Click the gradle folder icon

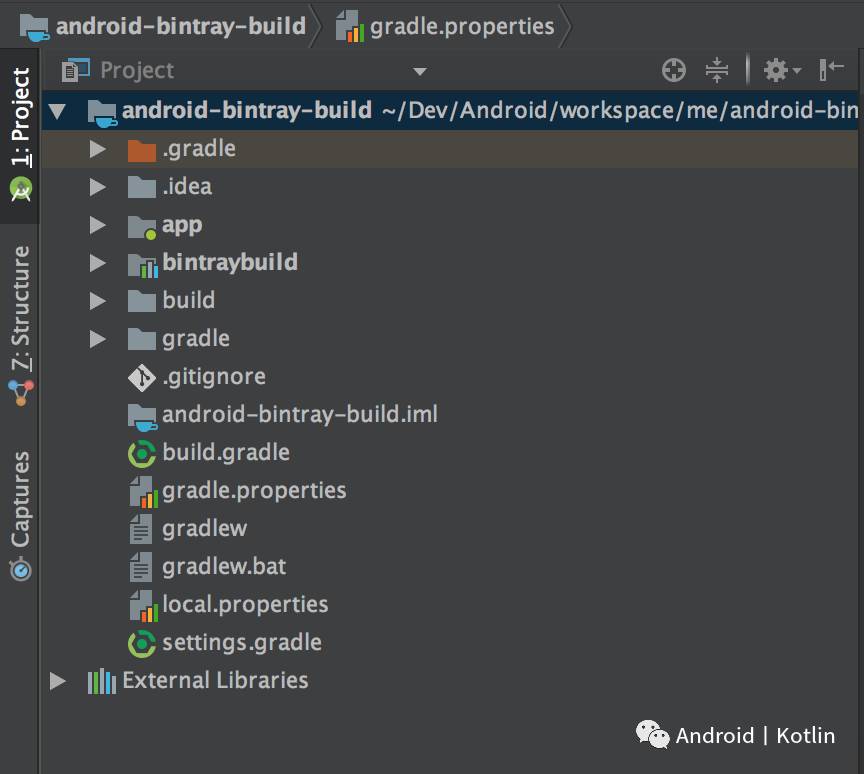pos(142,339)
